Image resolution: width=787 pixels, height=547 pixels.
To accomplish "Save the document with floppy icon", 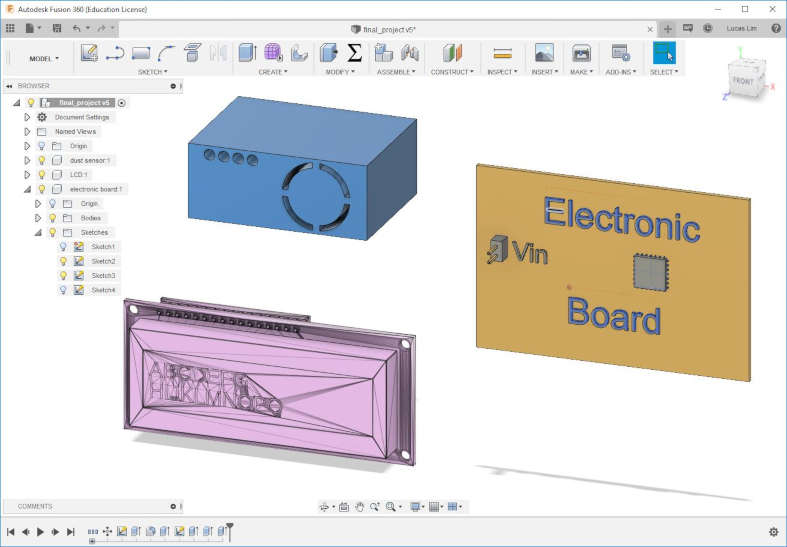I will click(57, 29).
